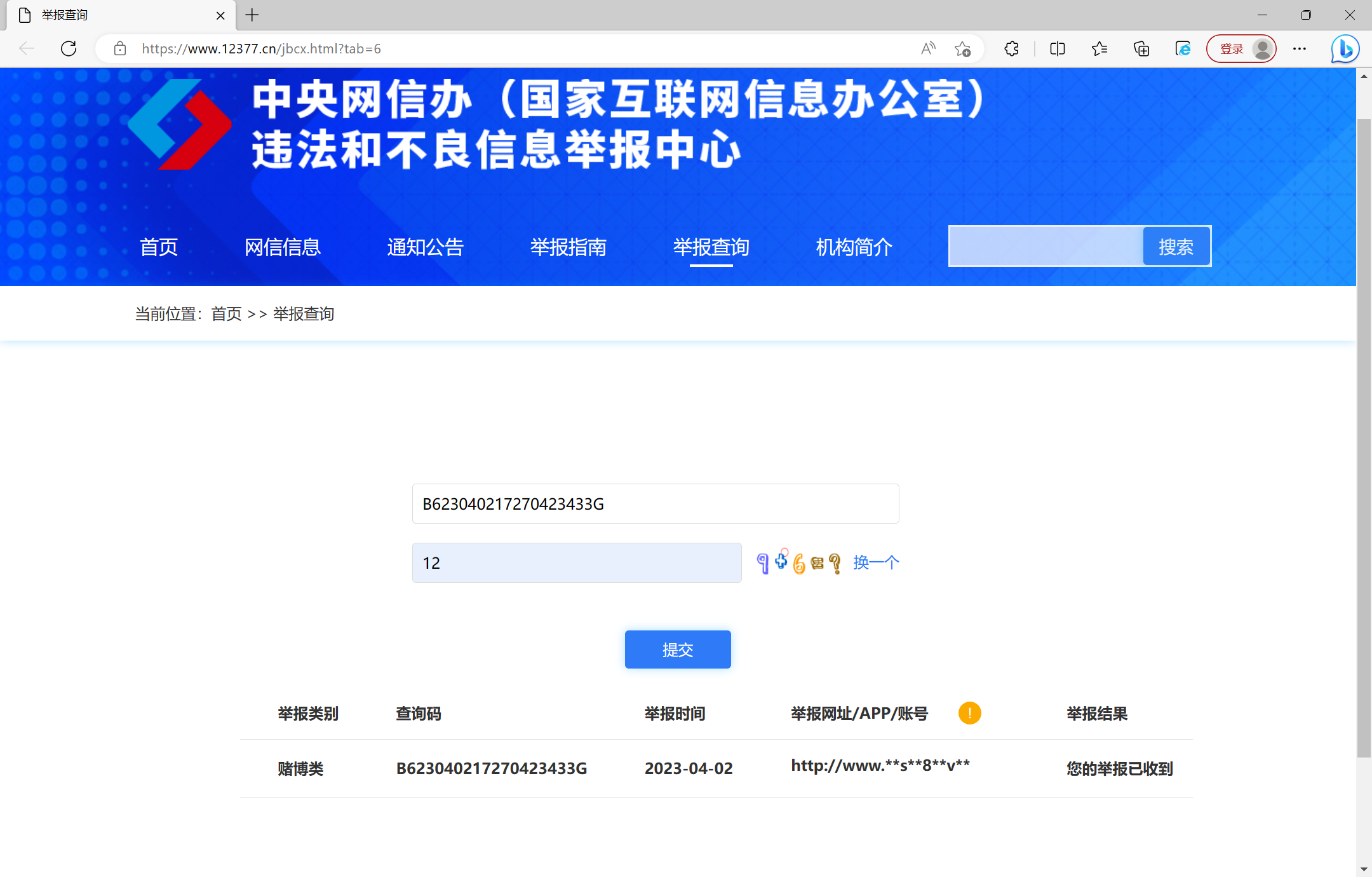Go back to the previous page
The width and height of the screenshot is (1372, 877).
26,48
